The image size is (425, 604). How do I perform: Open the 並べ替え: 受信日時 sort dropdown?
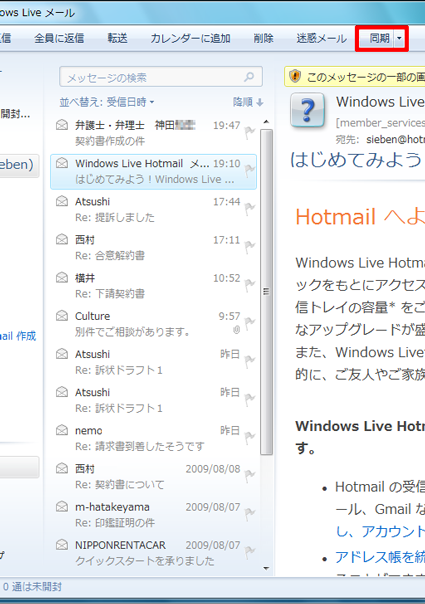pyautogui.click(x=107, y=102)
